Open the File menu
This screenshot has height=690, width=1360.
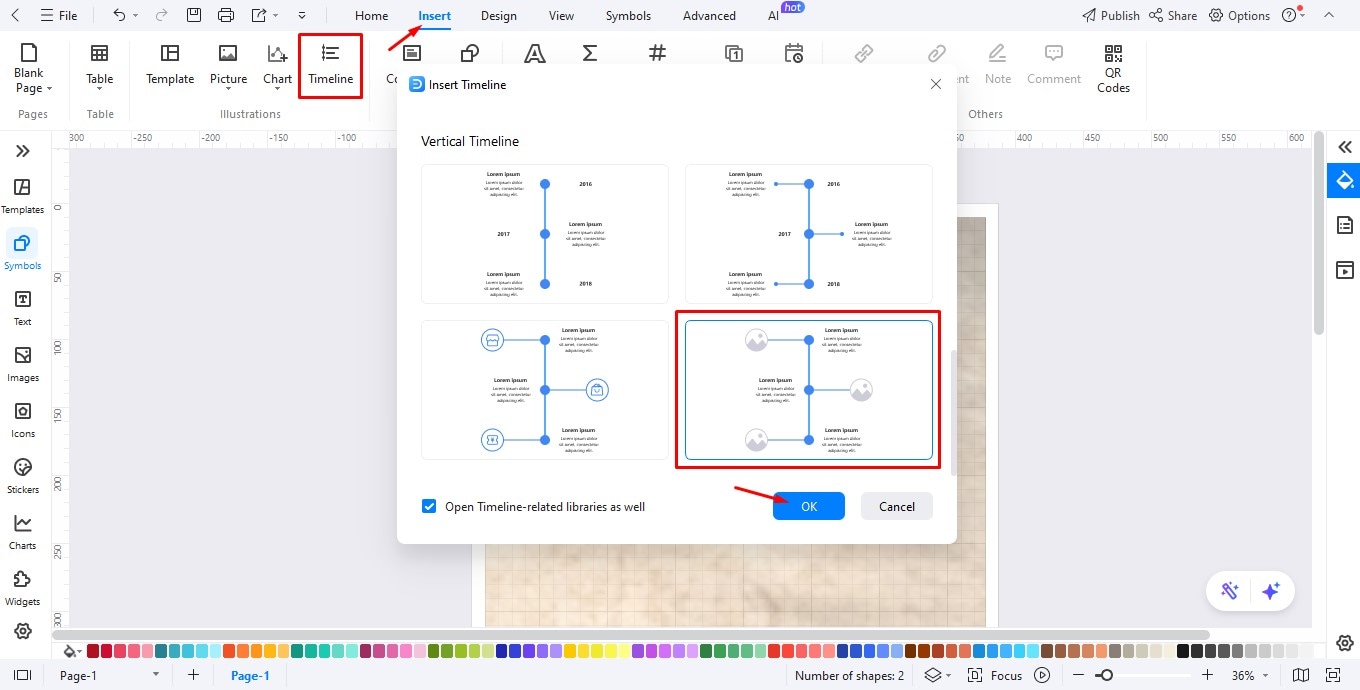58,16
